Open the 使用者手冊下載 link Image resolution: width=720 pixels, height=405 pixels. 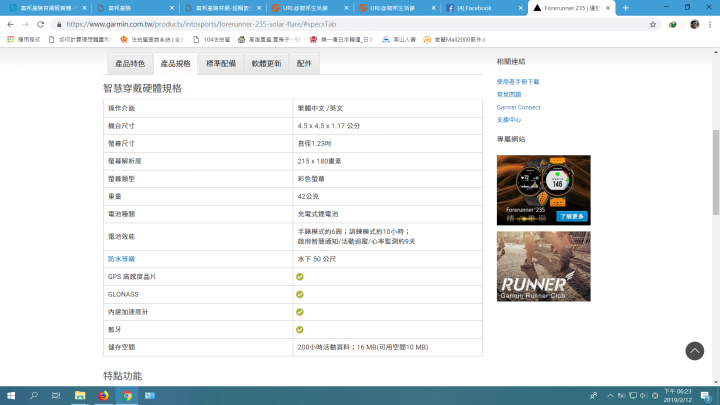coord(518,82)
